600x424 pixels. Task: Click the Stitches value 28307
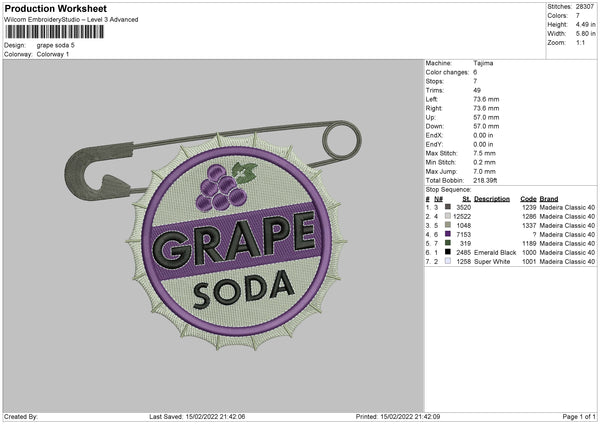(x=585, y=7)
